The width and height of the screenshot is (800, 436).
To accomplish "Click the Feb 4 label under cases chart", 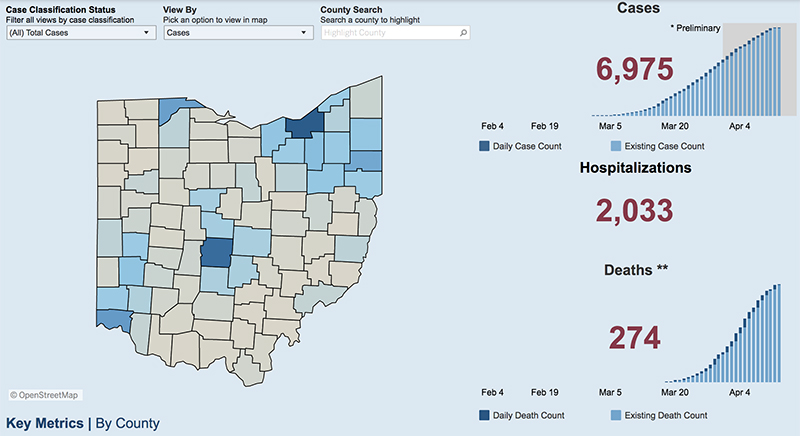I will [x=492, y=126].
